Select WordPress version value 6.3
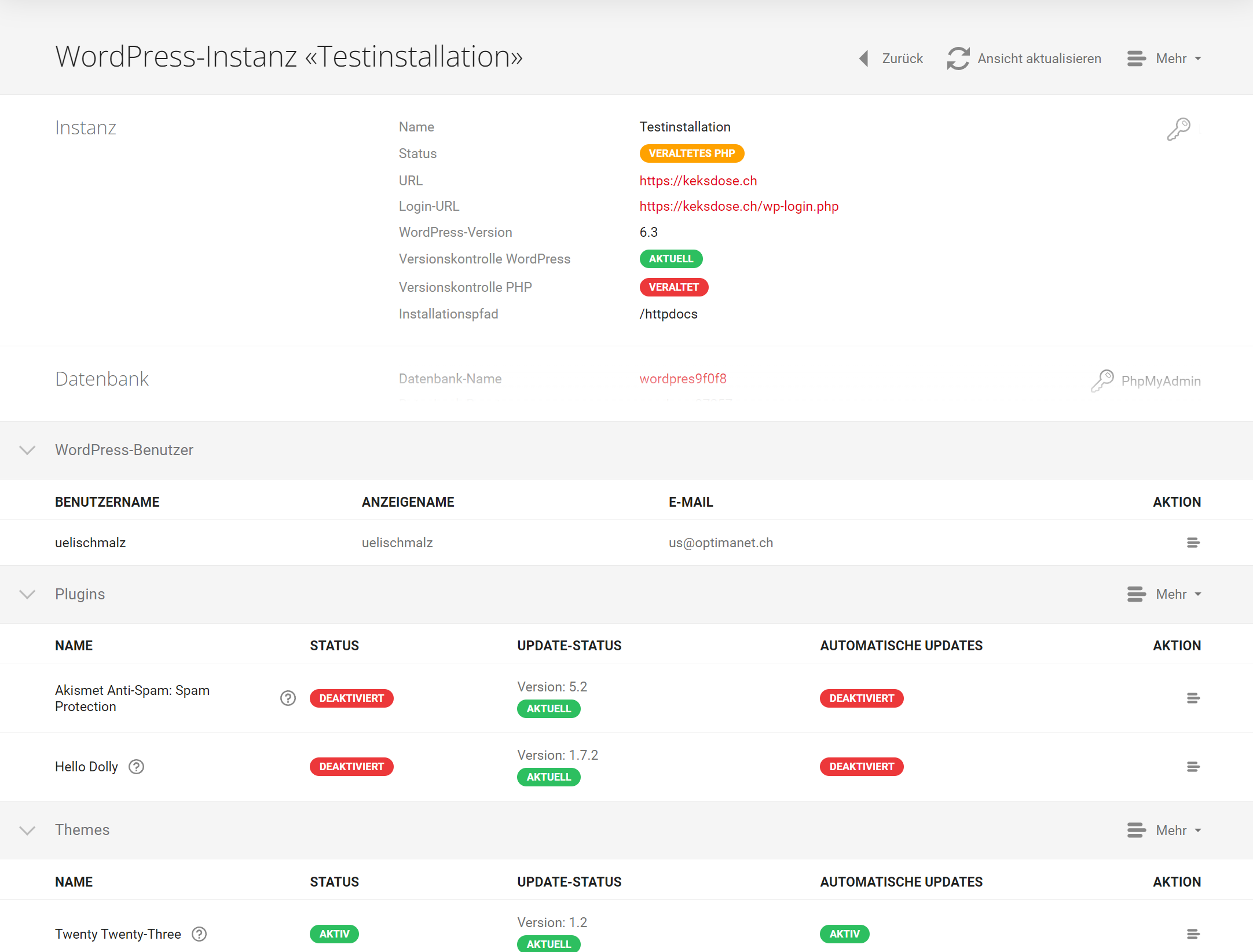Screen dimensions: 1253x952 pos(649,232)
